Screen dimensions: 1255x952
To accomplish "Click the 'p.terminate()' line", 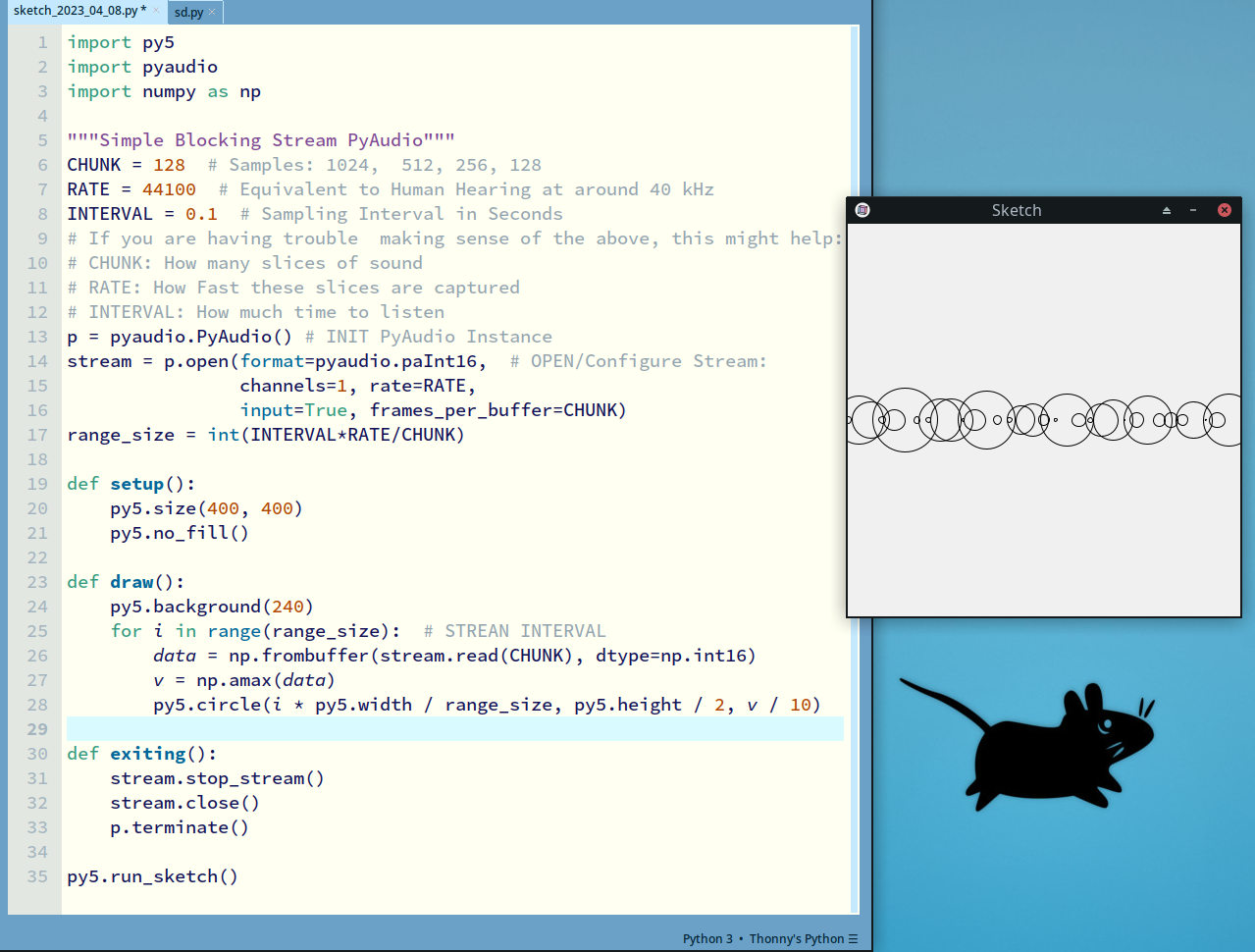I will point(180,827).
